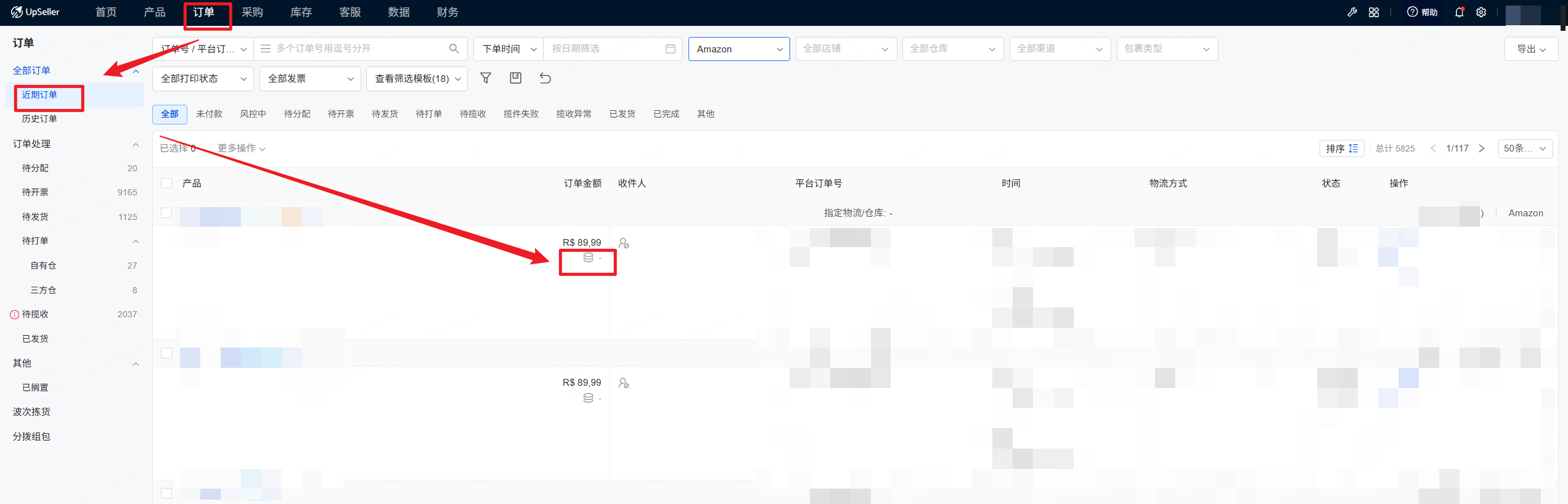Open 自有仓 in the sidebar
1568x504 pixels.
43,266
